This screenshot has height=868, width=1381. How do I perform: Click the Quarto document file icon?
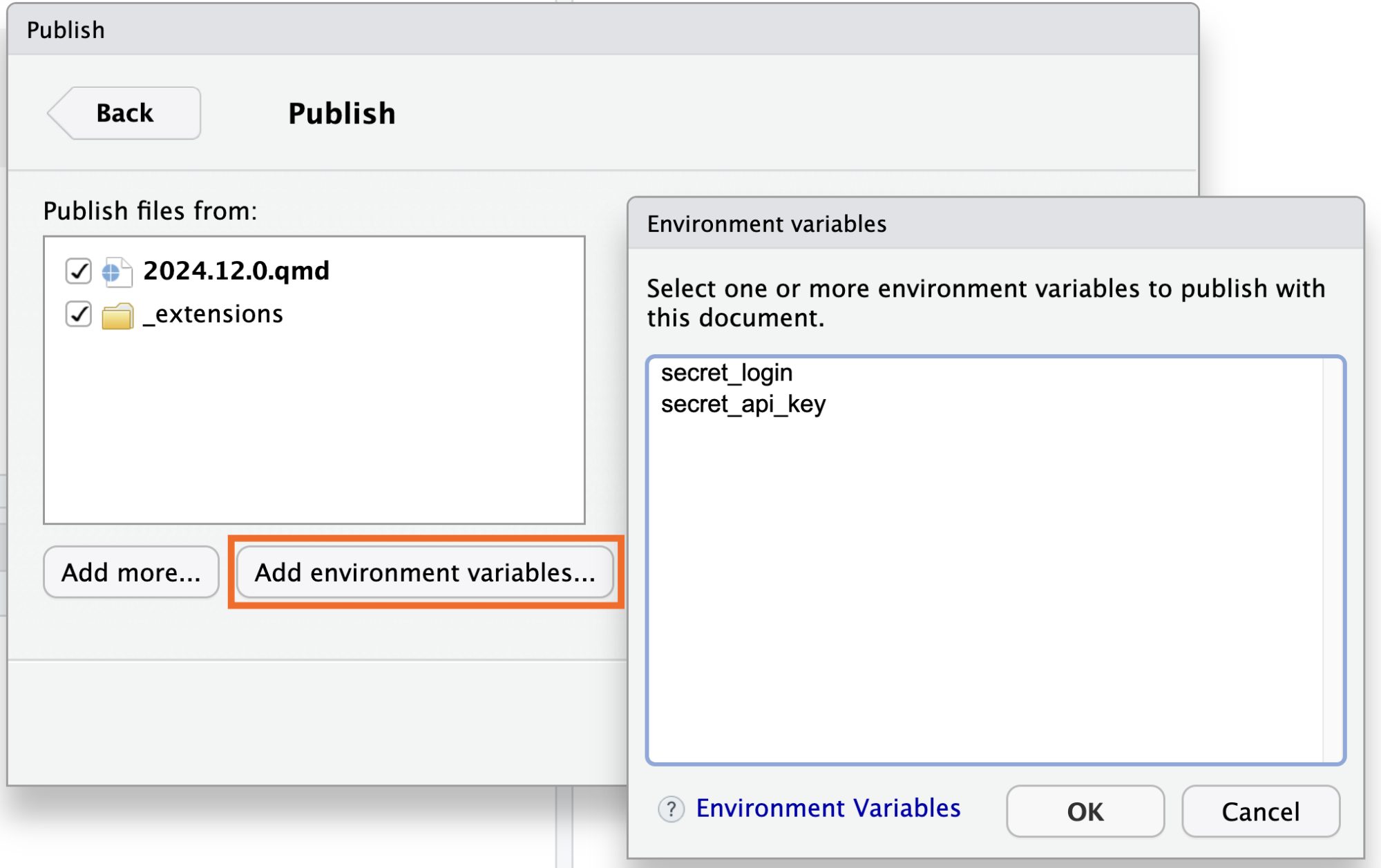click(117, 271)
